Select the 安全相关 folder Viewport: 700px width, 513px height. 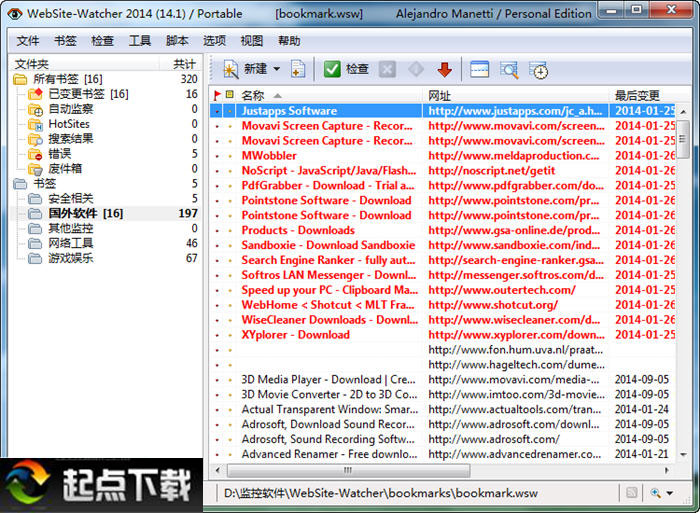point(71,198)
